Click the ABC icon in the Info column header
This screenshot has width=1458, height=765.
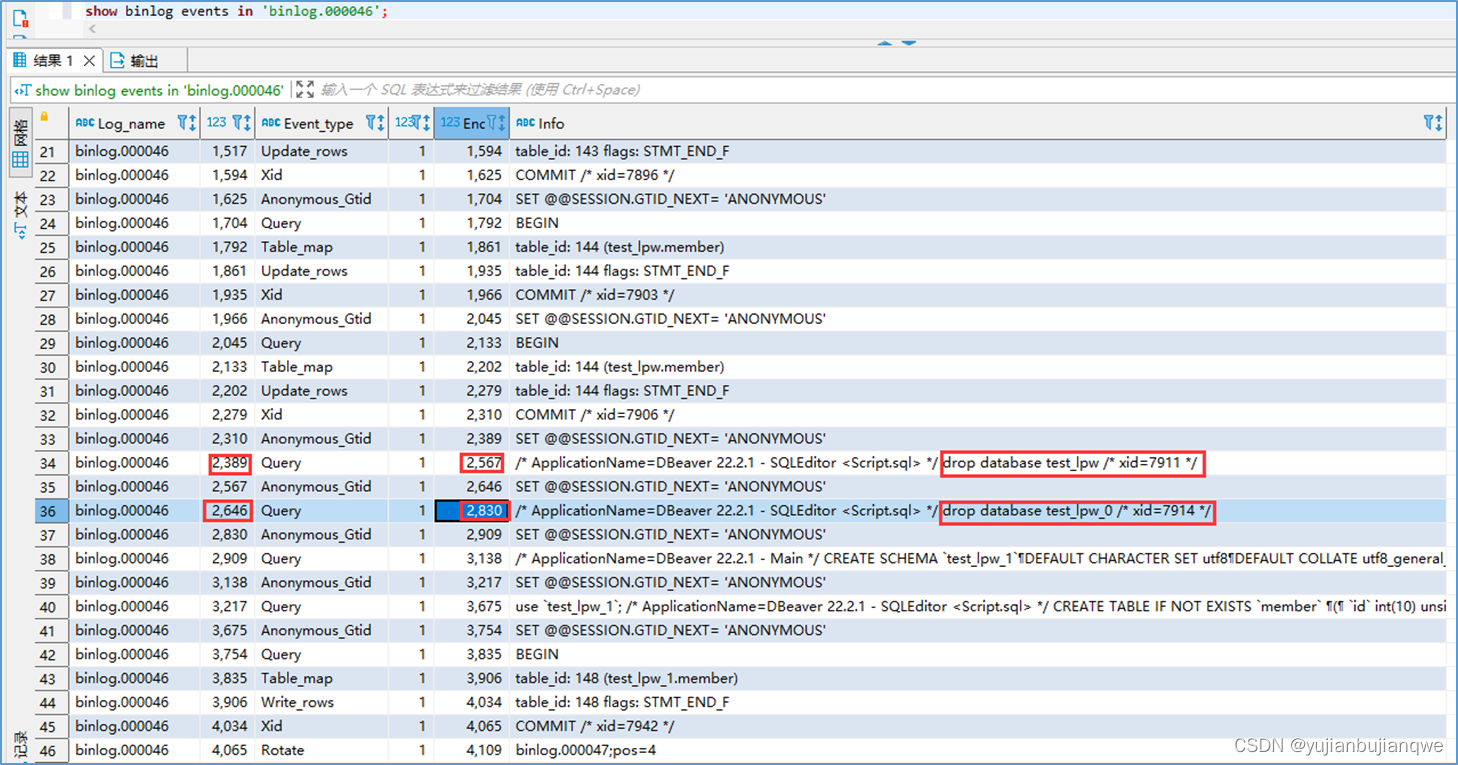point(528,123)
